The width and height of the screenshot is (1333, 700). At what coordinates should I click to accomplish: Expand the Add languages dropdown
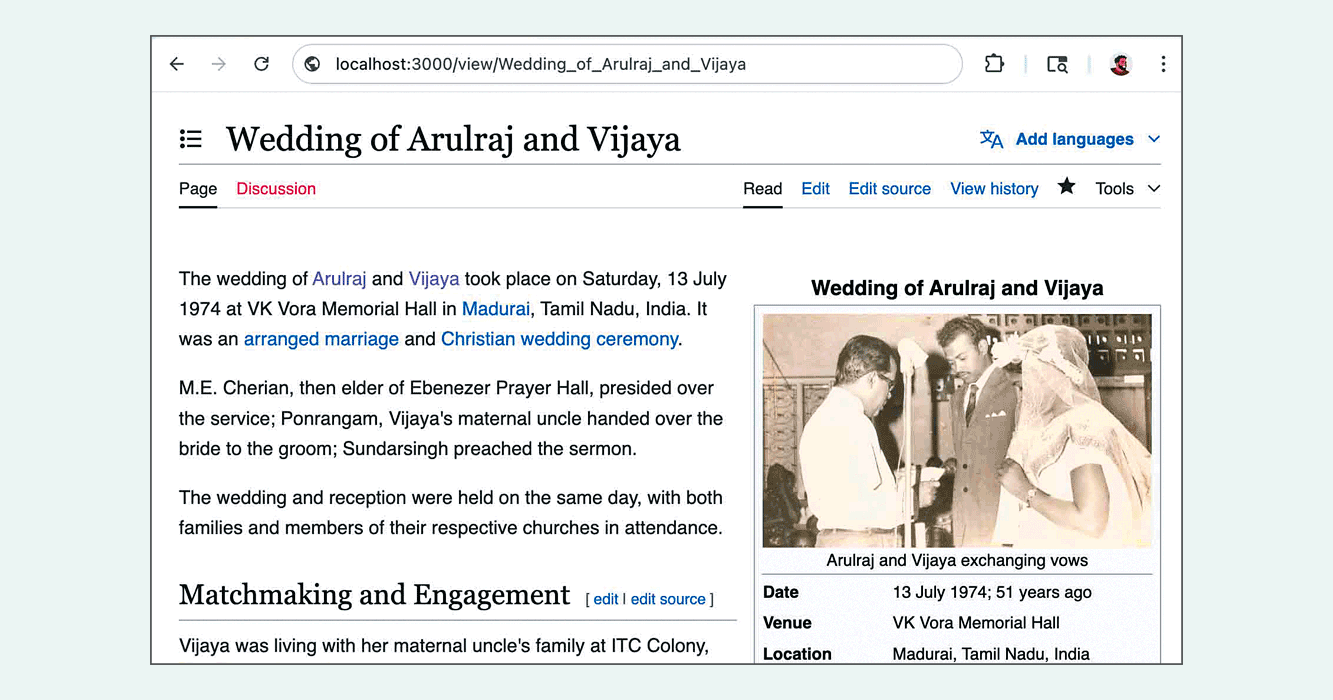[1071, 139]
